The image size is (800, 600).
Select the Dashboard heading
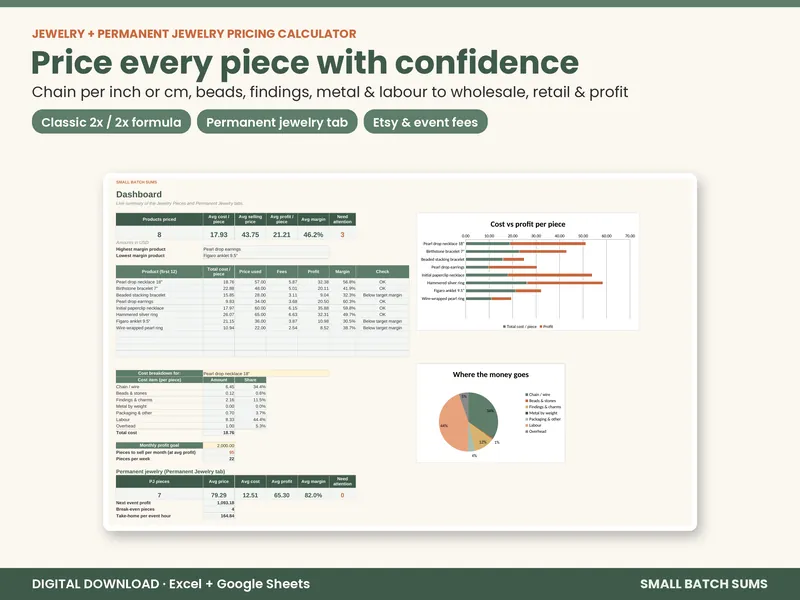(139, 194)
